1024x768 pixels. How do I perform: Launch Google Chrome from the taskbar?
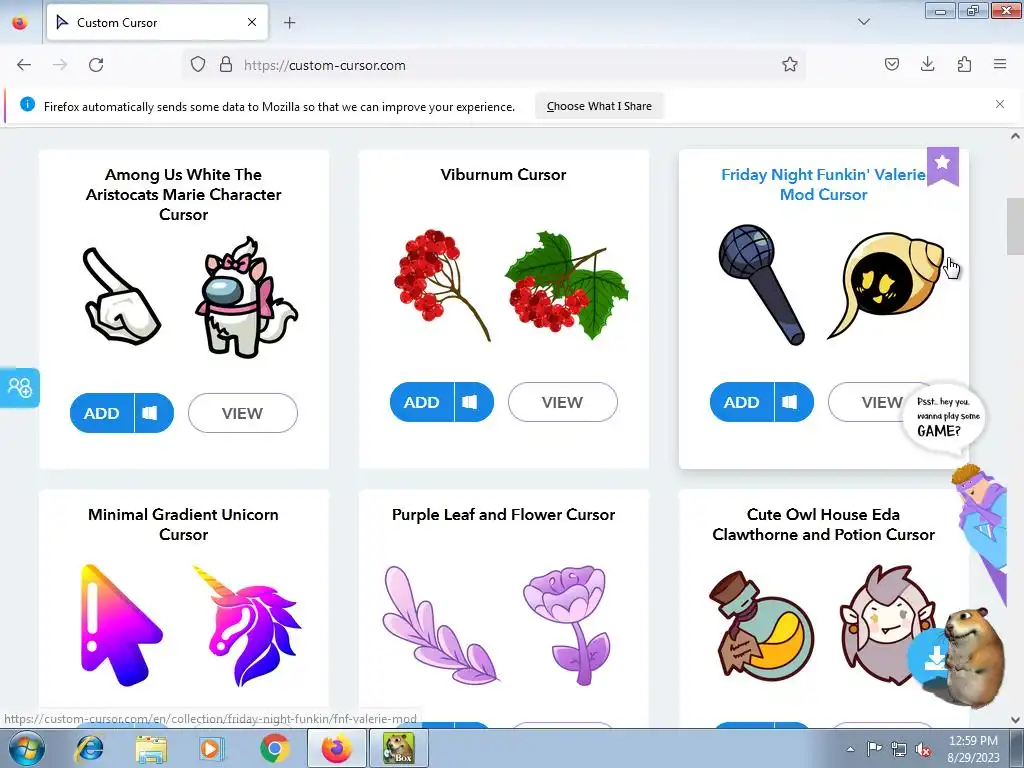pyautogui.click(x=274, y=748)
